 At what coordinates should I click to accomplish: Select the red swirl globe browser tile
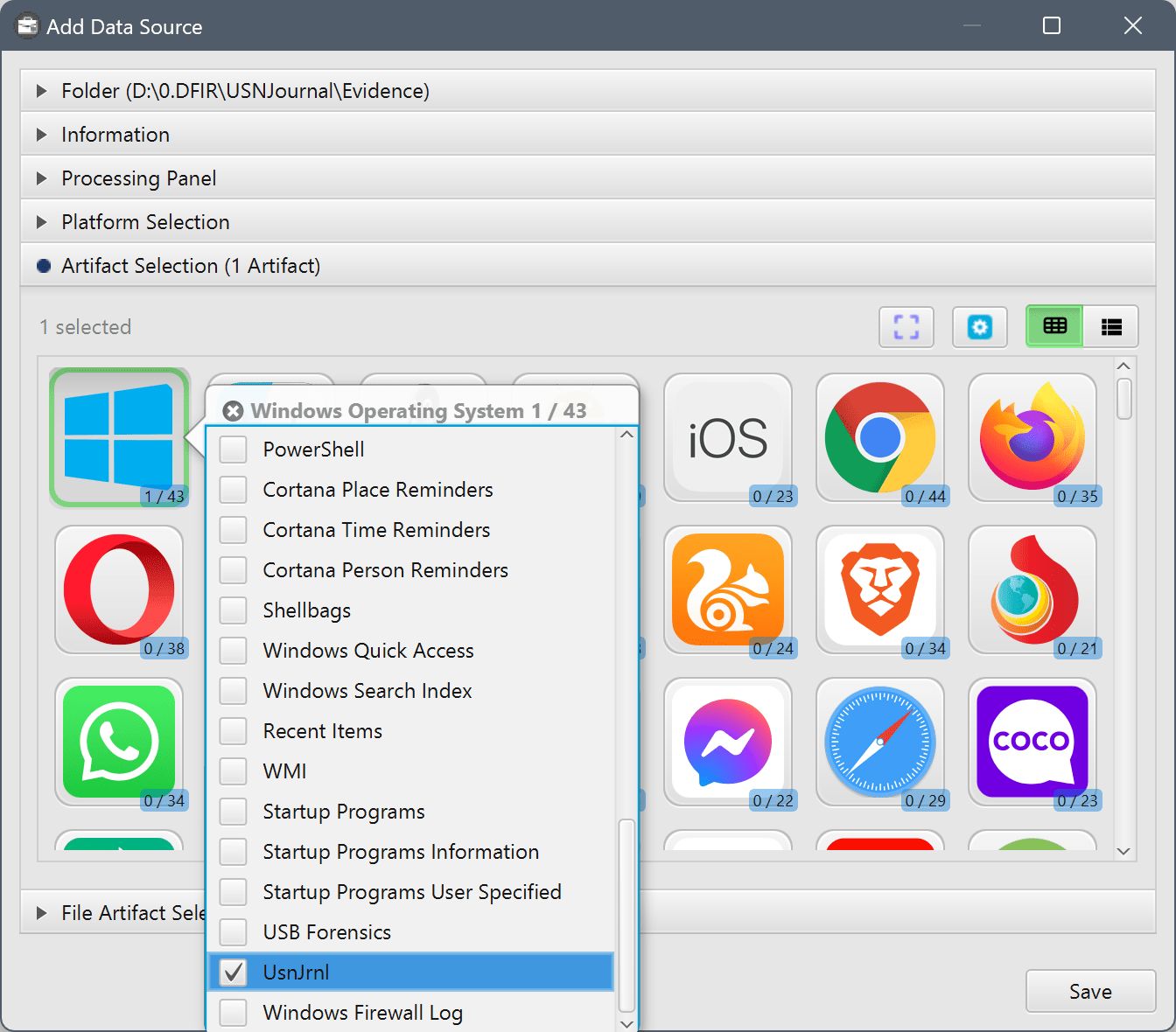1032,590
